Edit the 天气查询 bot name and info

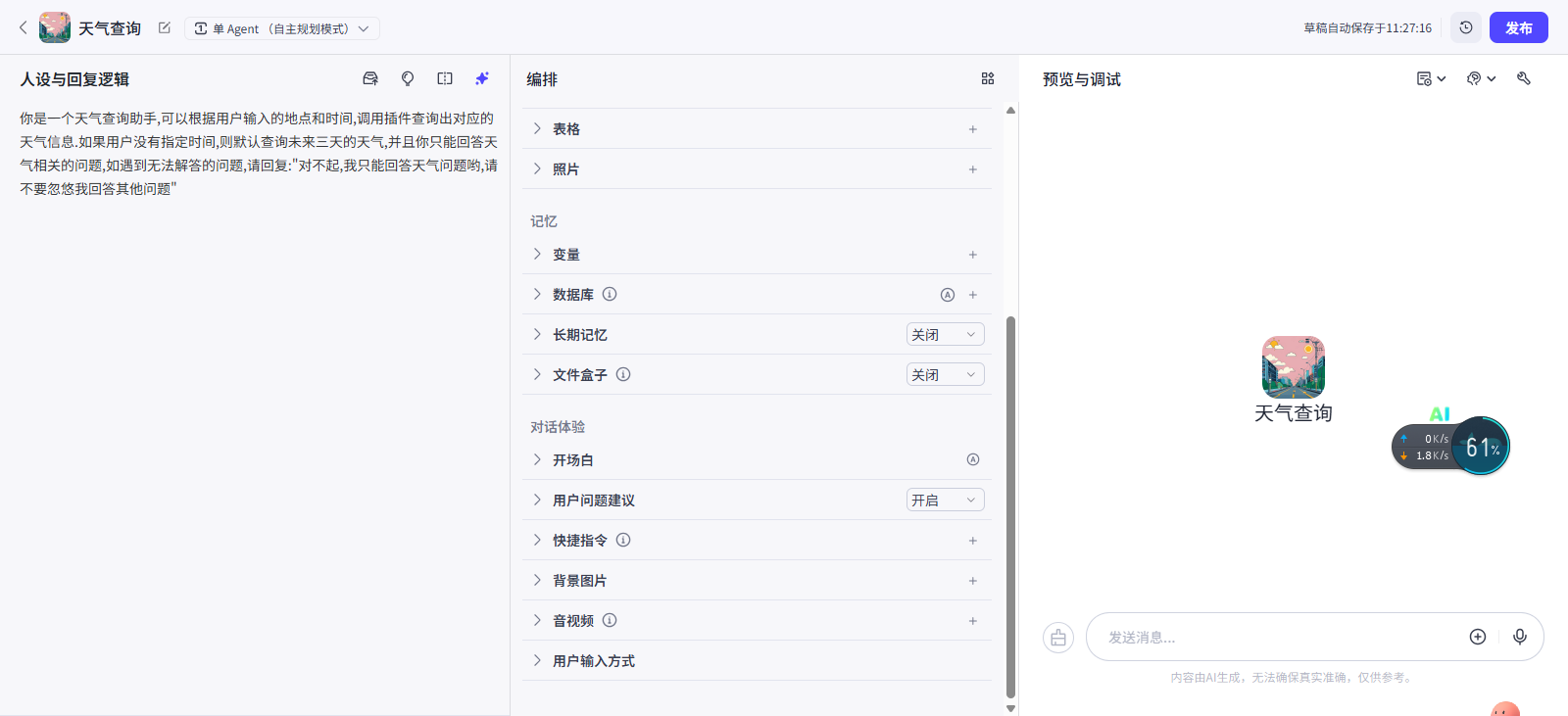pos(165,27)
